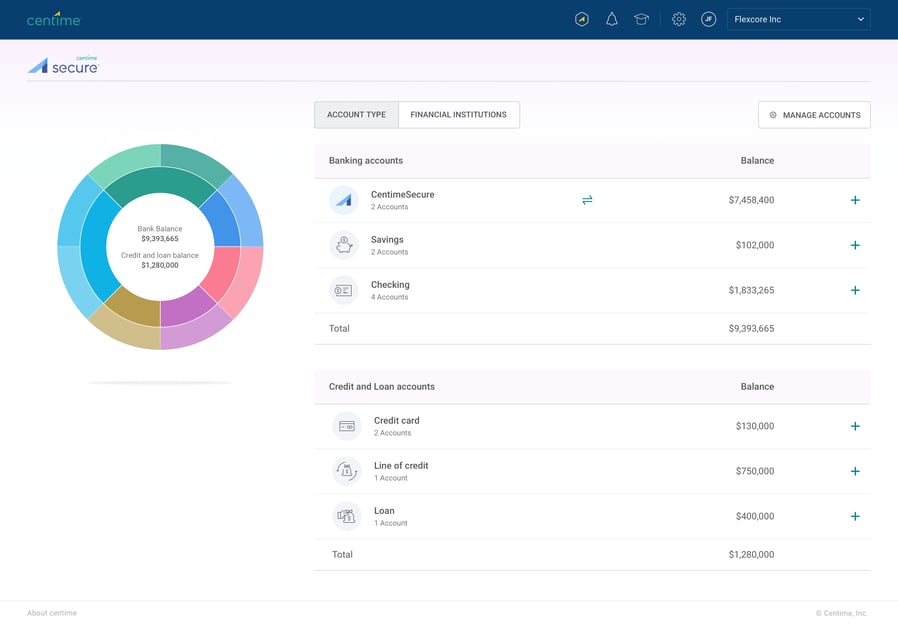Open the graduation cap learning icon

641,19
